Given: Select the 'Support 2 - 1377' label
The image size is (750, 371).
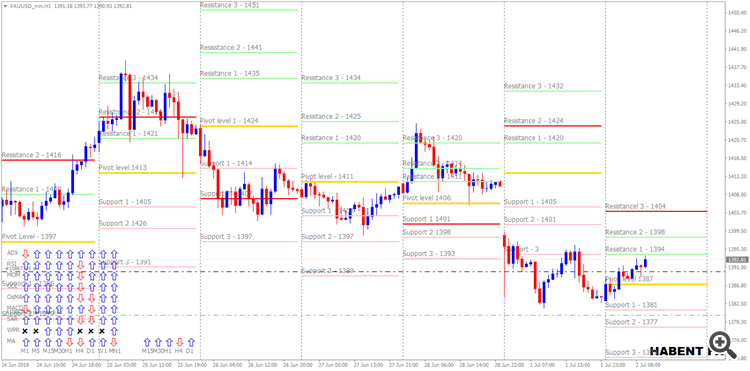Looking at the screenshot, I should 631,322.
